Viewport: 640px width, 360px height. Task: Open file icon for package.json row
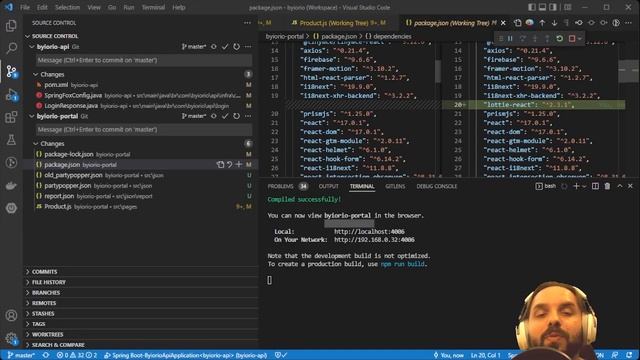pos(220,164)
